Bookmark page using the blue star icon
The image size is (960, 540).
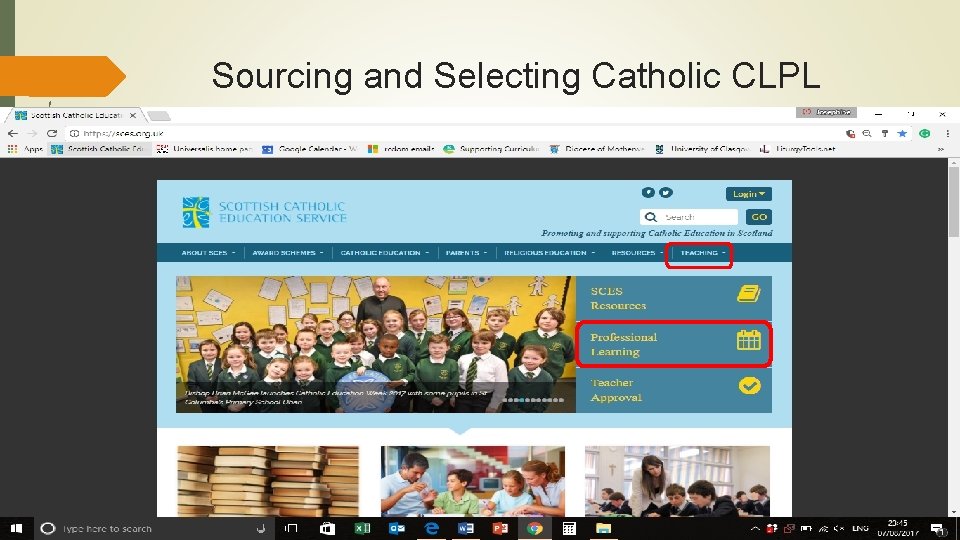click(x=902, y=133)
